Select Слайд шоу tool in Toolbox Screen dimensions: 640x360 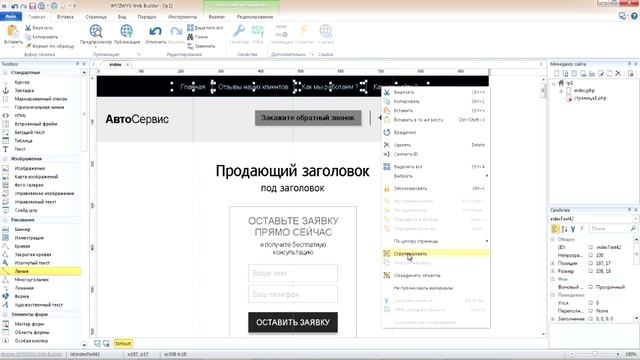pyautogui.click(x=26, y=210)
